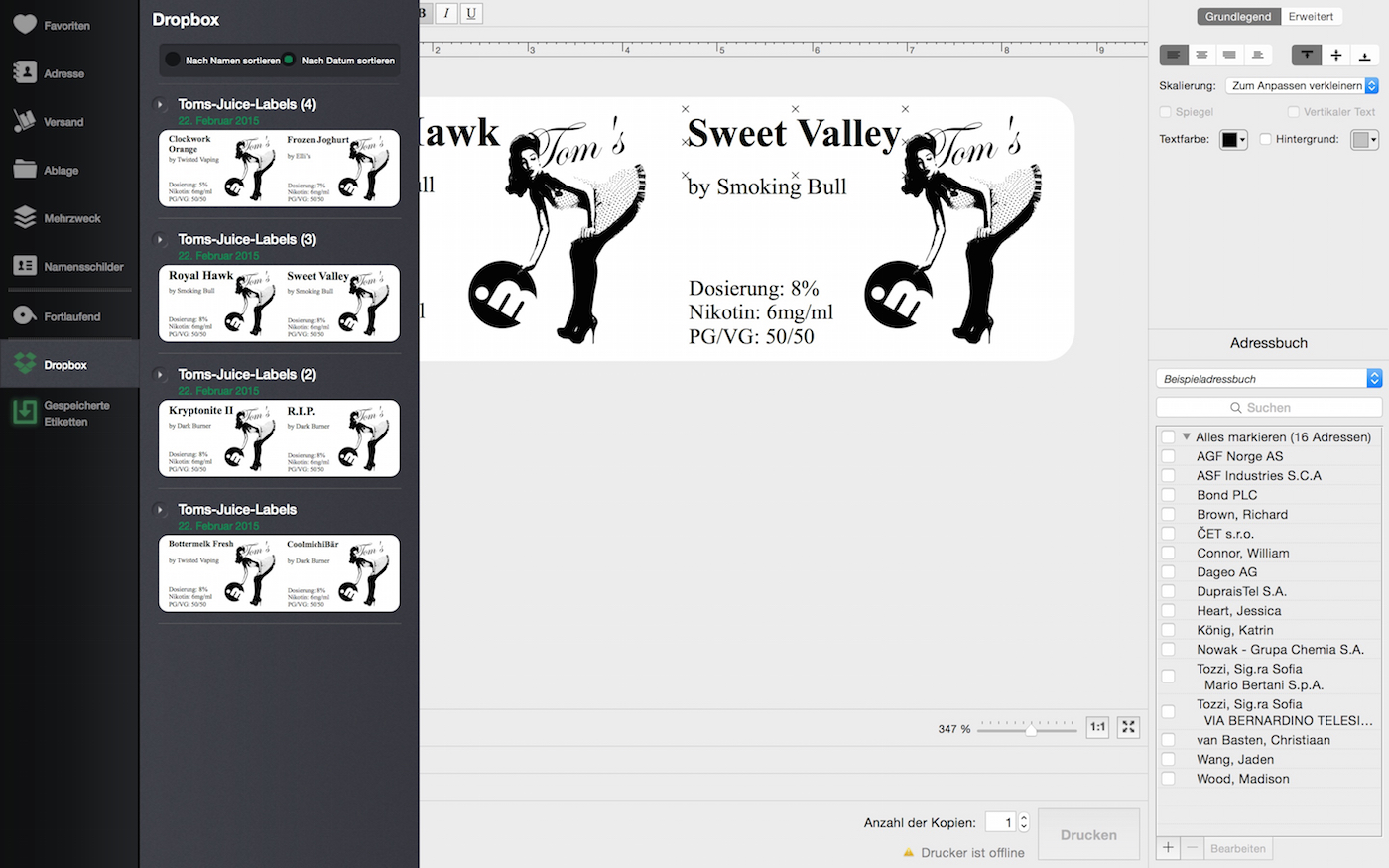This screenshot has width=1389, height=868.
Task: Switch to the Erweitert tab
Action: coord(1311,17)
